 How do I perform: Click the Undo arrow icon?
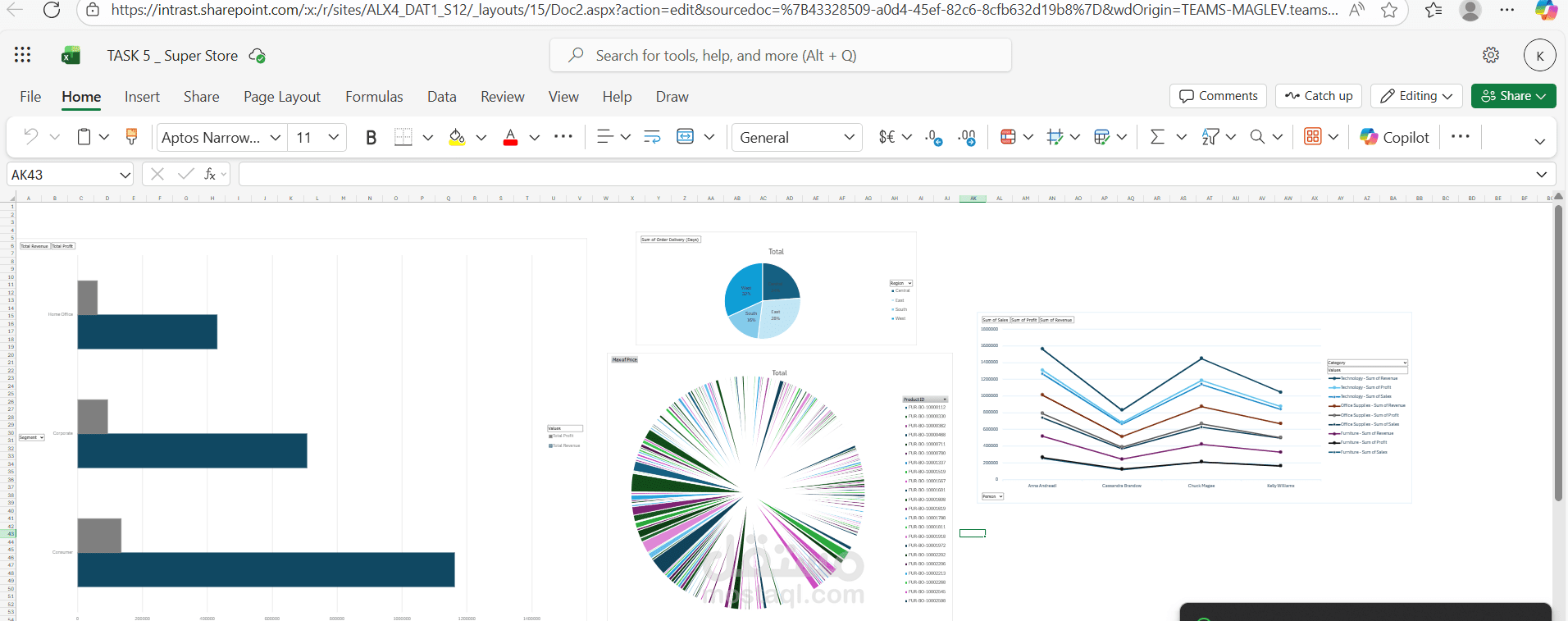click(30, 137)
